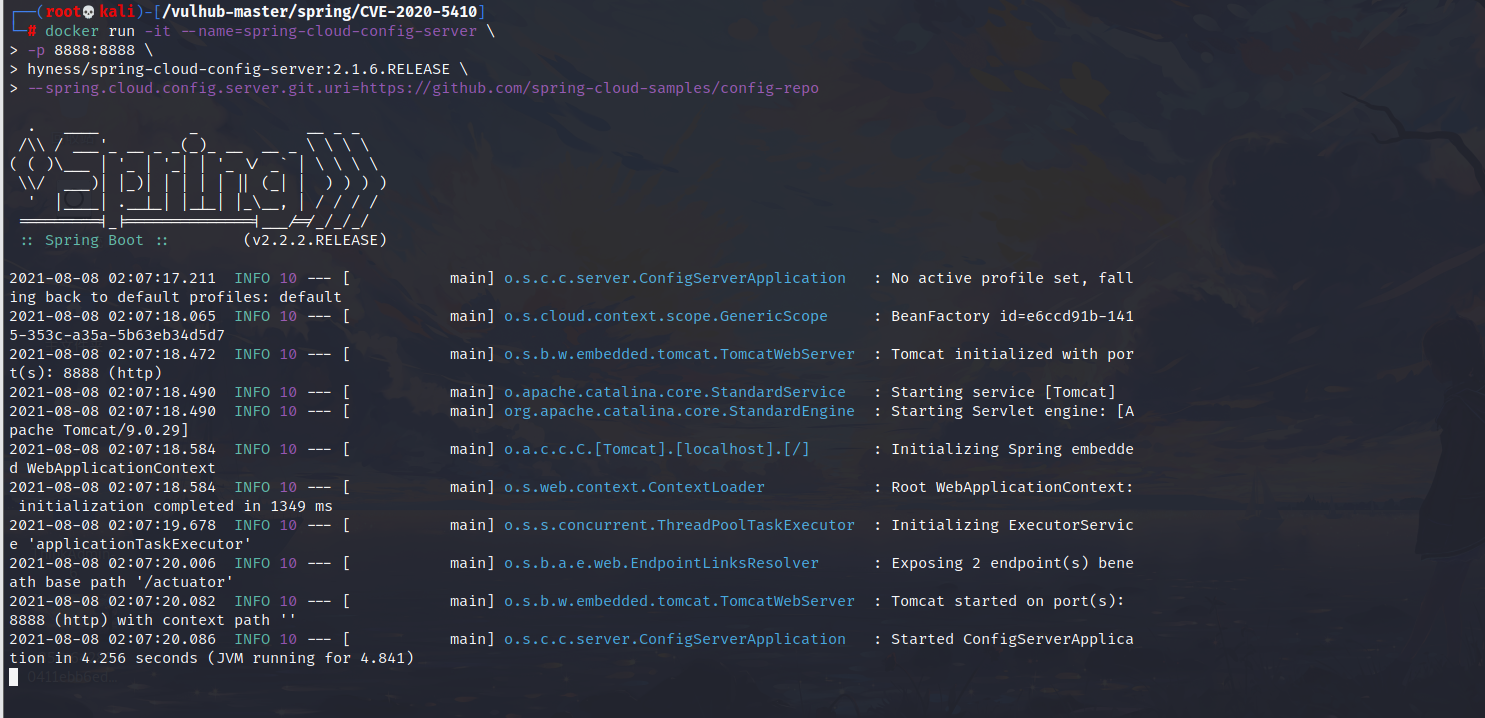The height and width of the screenshot is (718, 1485).
Task: Click ConfigServerApplication logger on the 02:07:20.086 line
Action: (x=675, y=639)
